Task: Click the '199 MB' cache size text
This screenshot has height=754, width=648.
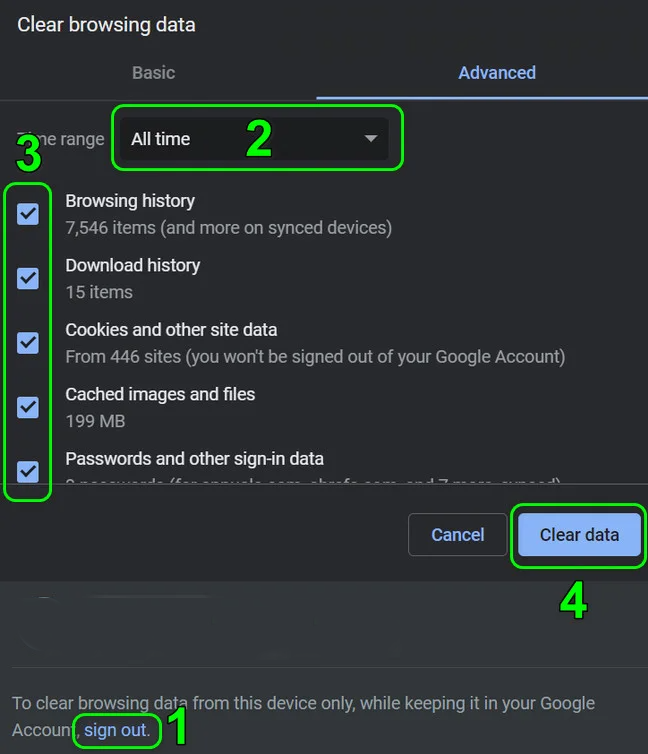Action: tap(95, 421)
